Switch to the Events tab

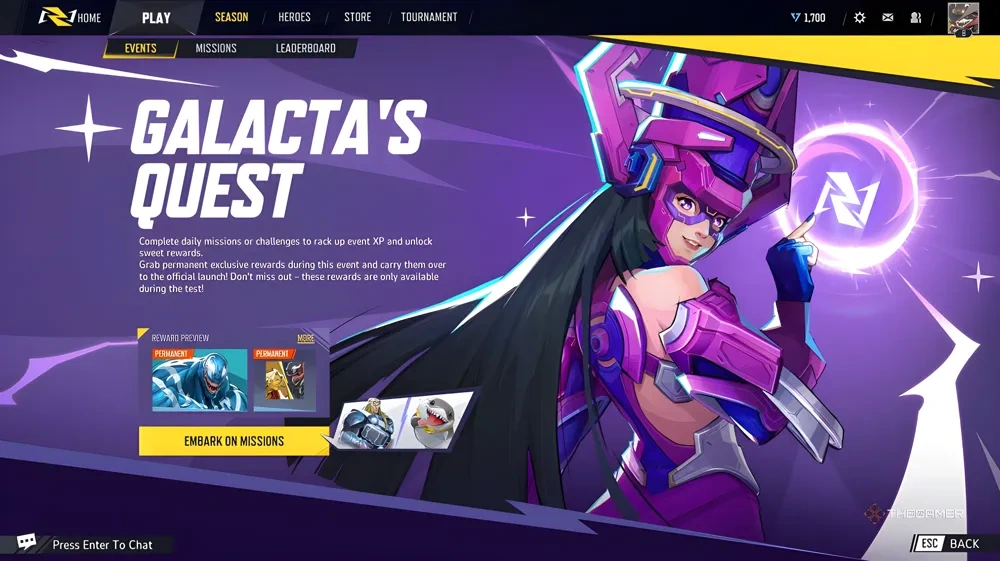[140, 48]
